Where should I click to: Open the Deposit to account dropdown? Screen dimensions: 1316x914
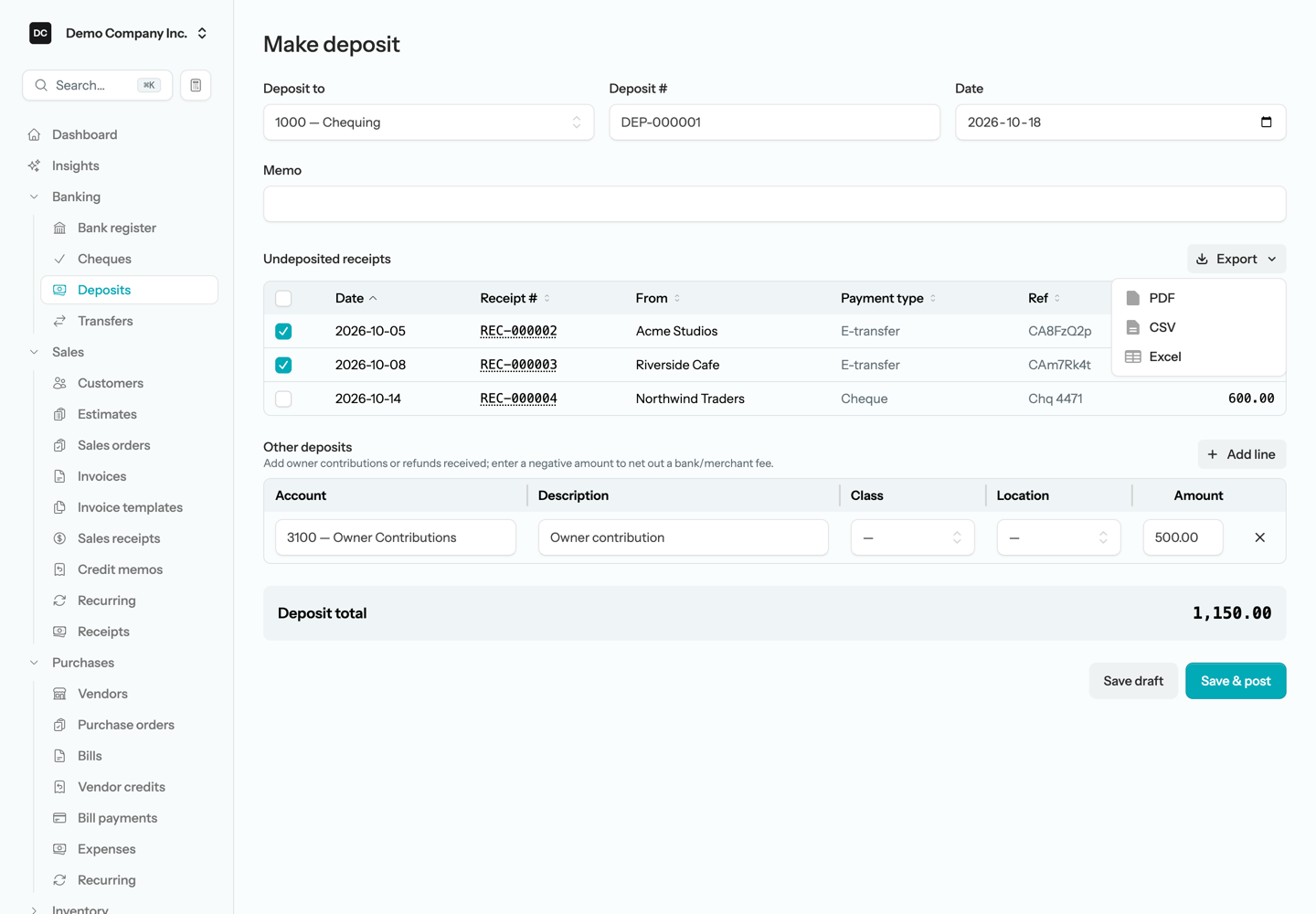click(429, 122)
